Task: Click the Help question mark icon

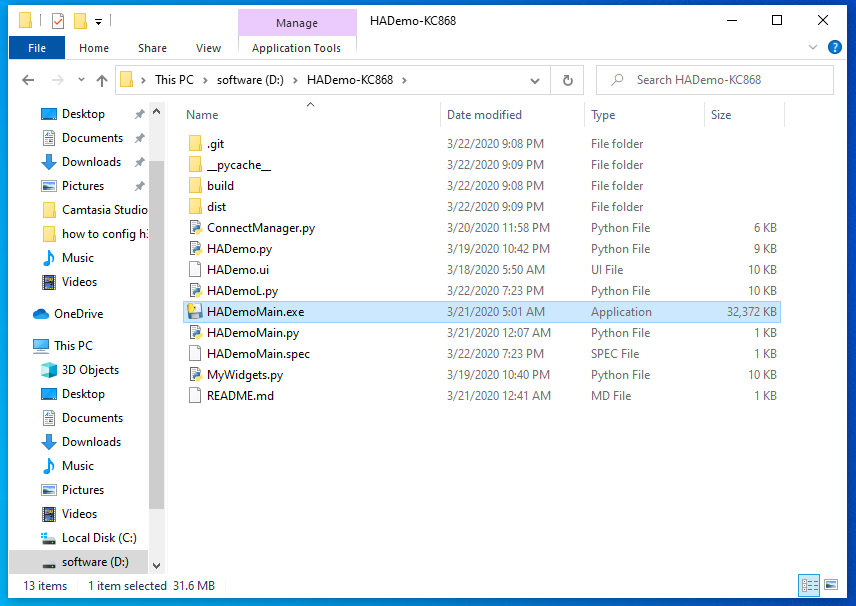Action: (835, 47)
